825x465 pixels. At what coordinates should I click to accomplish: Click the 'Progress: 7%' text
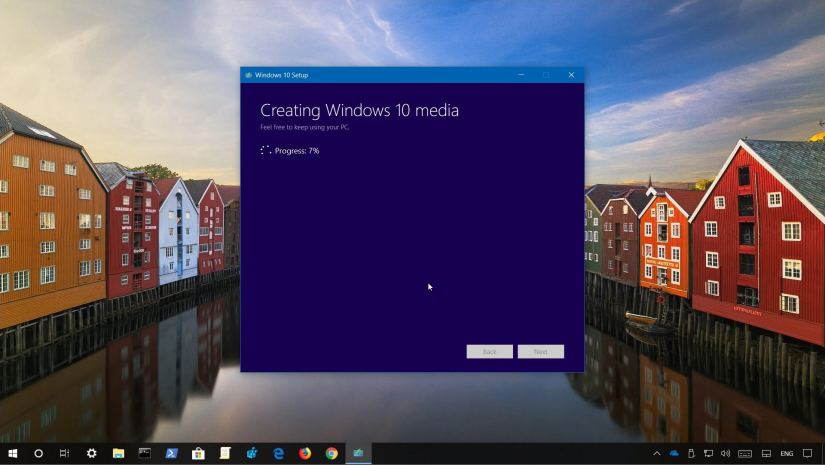point(297,150)
